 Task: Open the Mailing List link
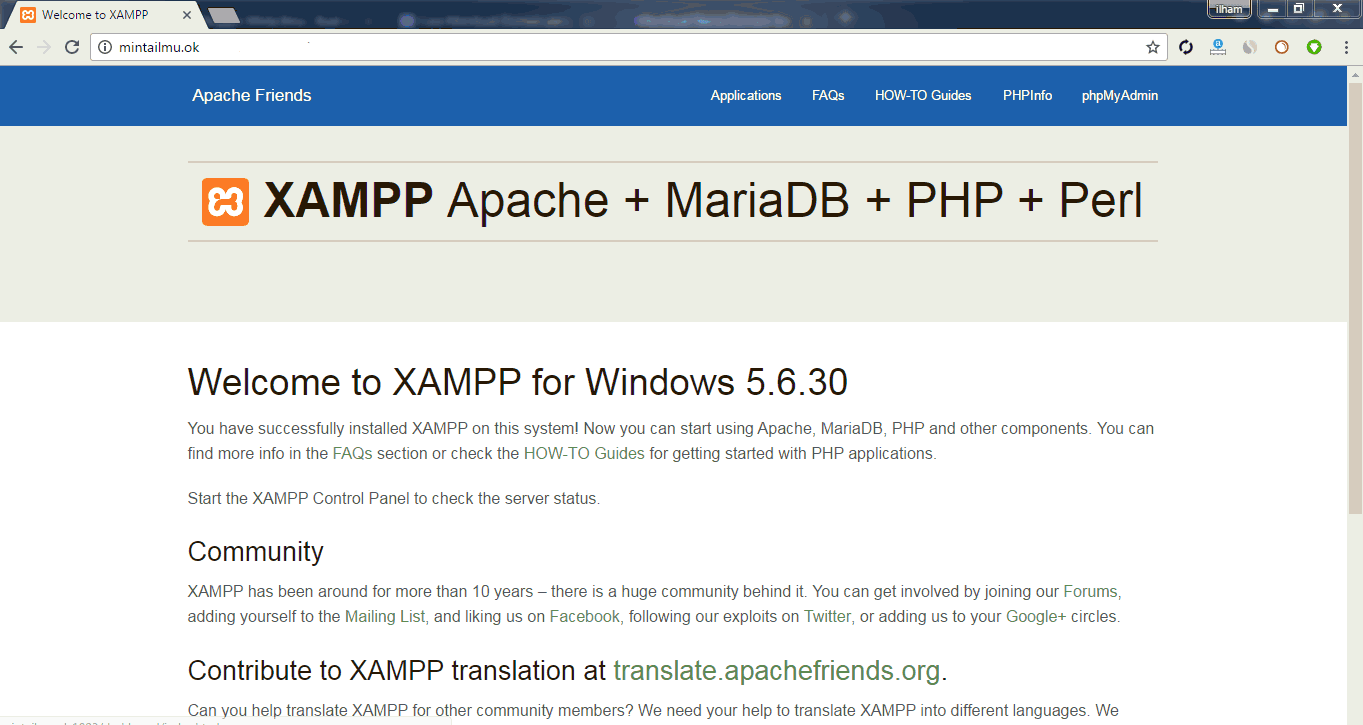click(385, 616)
